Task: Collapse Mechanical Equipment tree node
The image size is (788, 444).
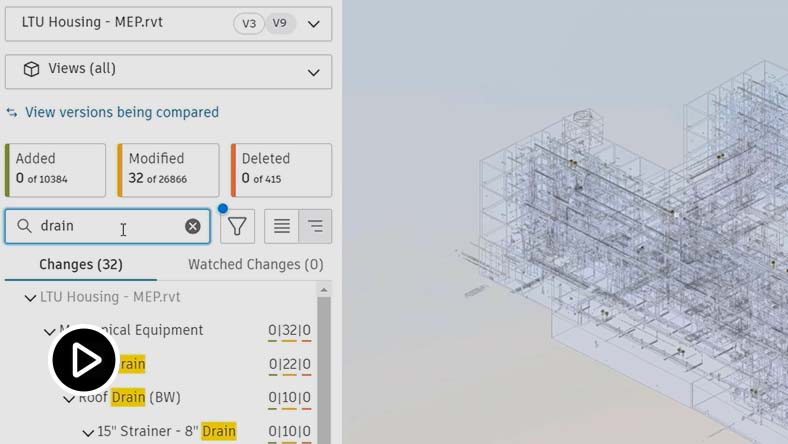Action: click(49, 331)
